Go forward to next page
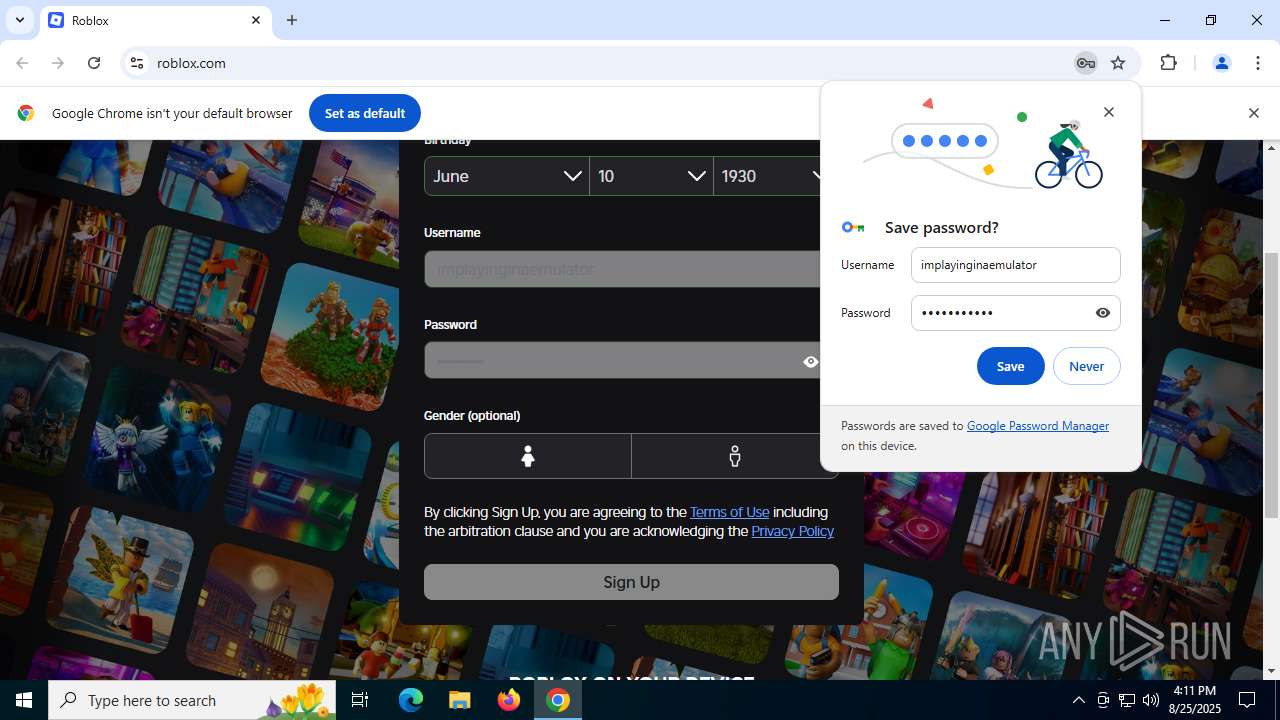Viewport: 1280px width, 720px height. point(58,63)
